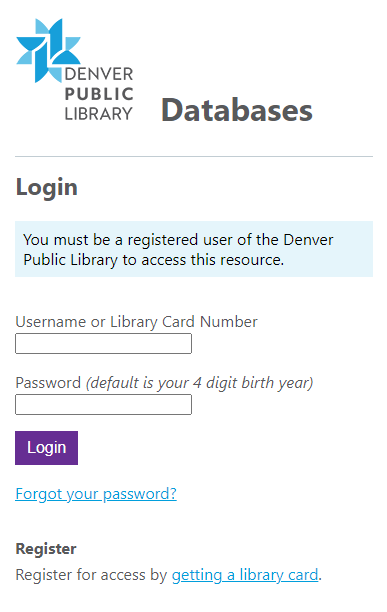This screenshot has height=612, width=387.
Task: Focus the Password input field
Action: click(103, 404)
